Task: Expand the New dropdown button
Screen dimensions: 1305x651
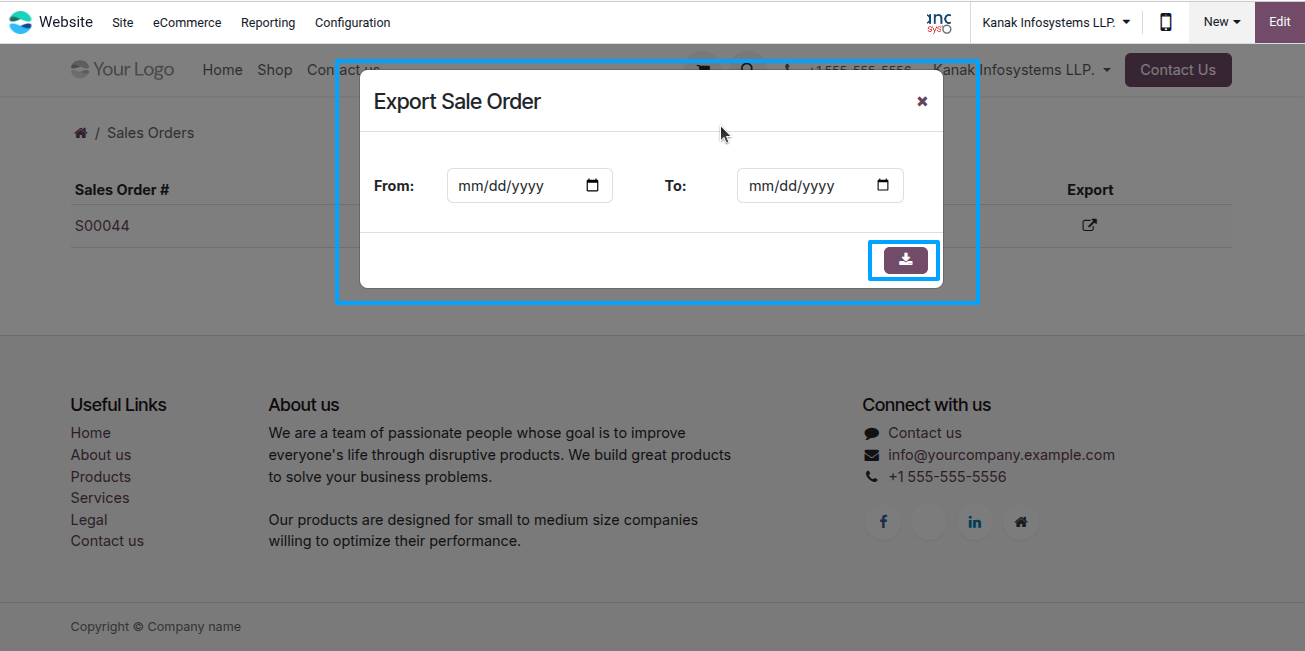Action: coord(1222,22)
